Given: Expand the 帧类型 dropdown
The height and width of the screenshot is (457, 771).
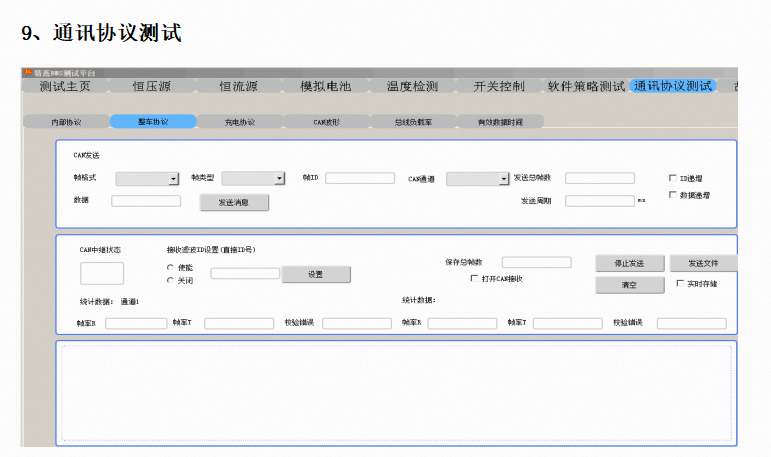Looking at the screenshot, I should coord(279,179).
